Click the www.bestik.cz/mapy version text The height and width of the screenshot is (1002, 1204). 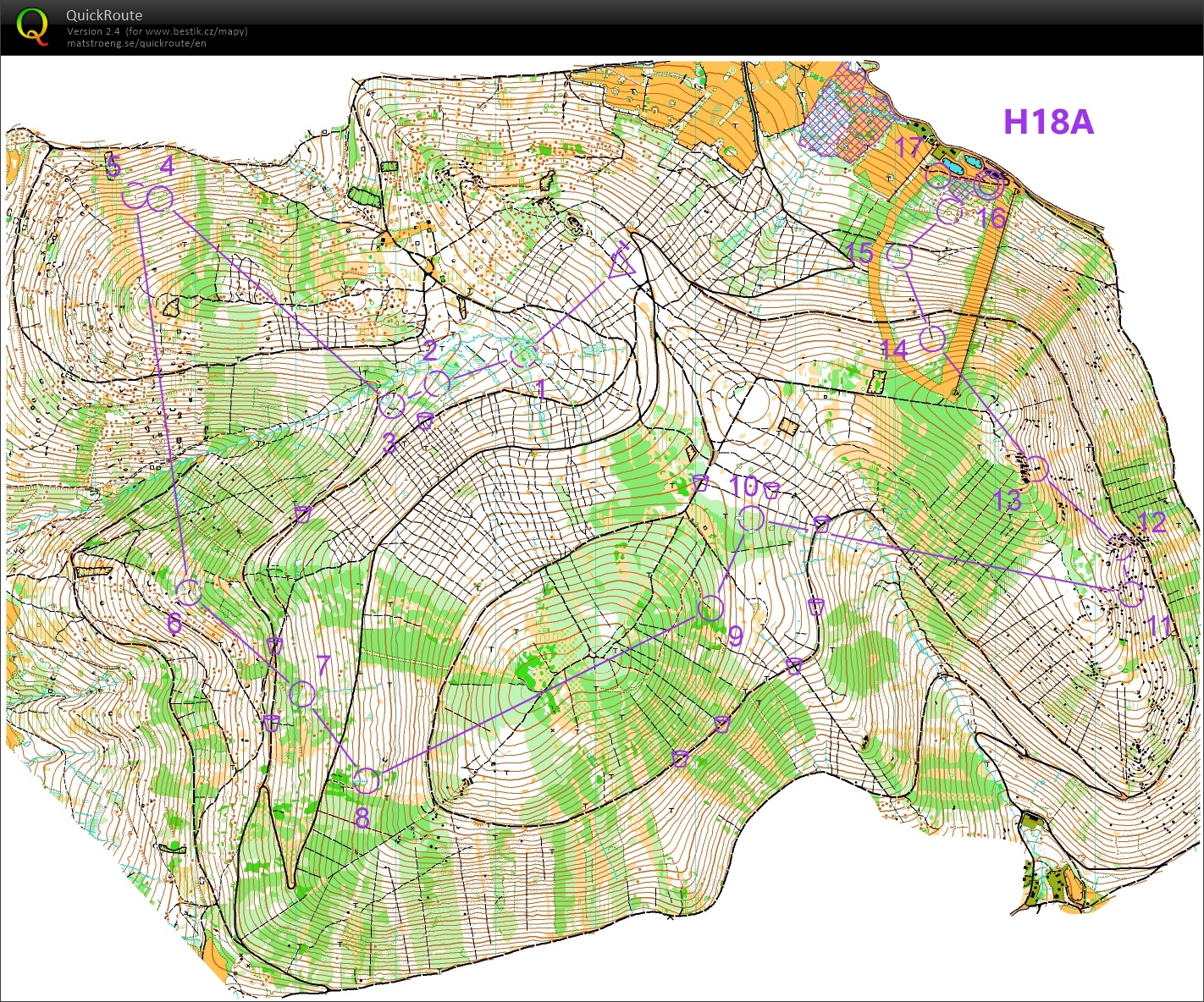pyautogui.click(x=157, y=31)
